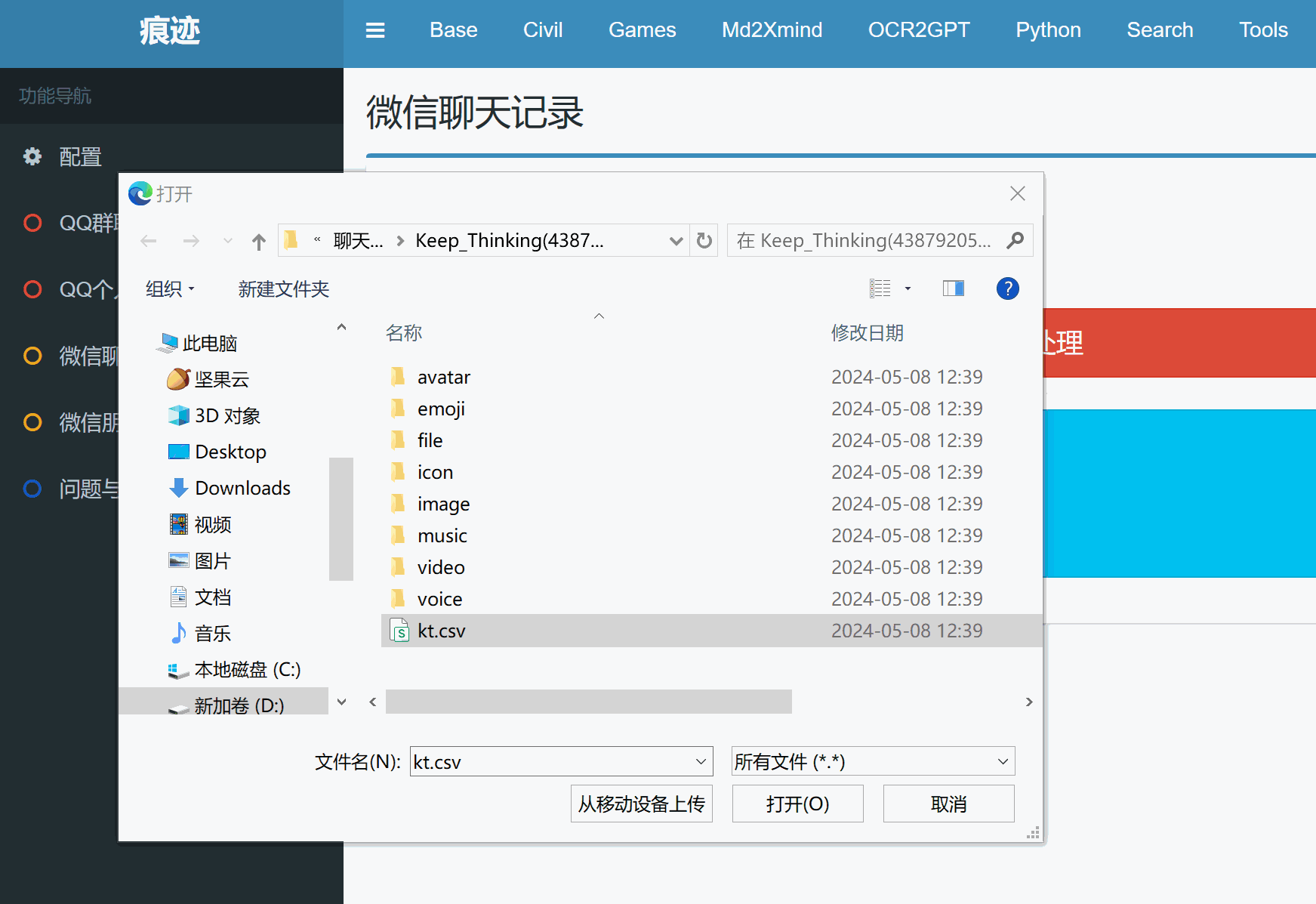The image size is (1316, 904).
Task: Change view layout icon in dialog toolbar
Action: pos(880,288)
